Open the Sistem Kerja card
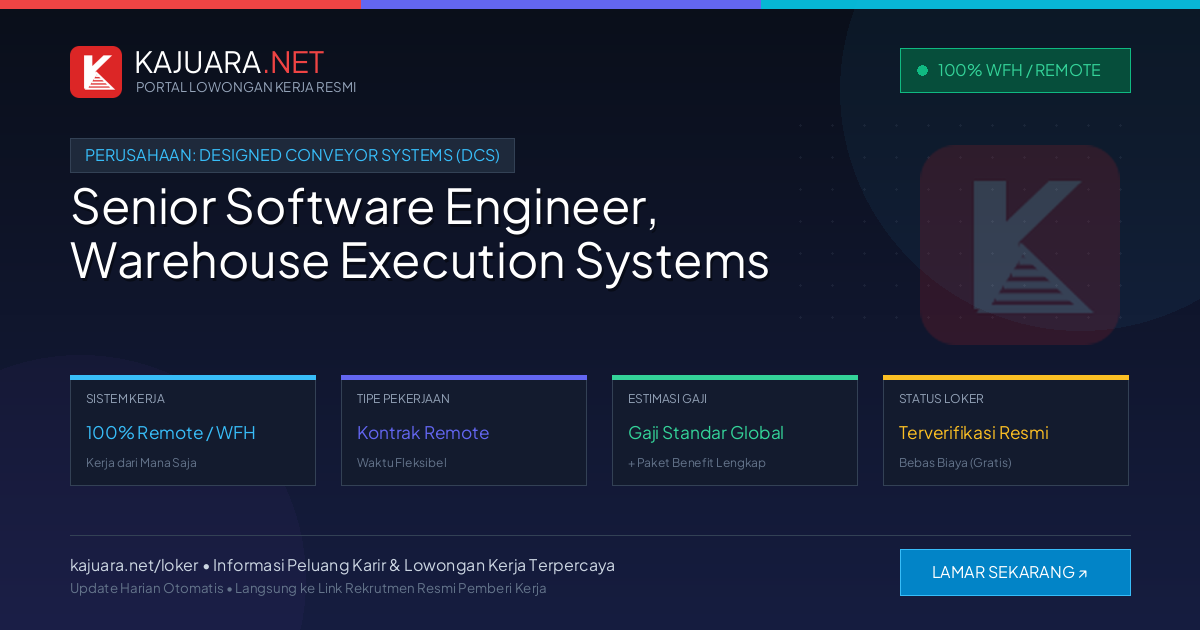Image resolution: width=1200 pixels, height=630 pixels. click(193, 431)
